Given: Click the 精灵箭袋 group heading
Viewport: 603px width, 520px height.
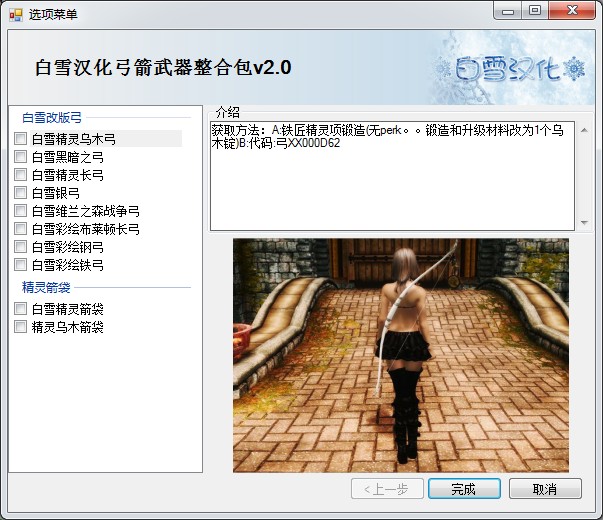Looking at the screenshot, I should tap(46, 287).
